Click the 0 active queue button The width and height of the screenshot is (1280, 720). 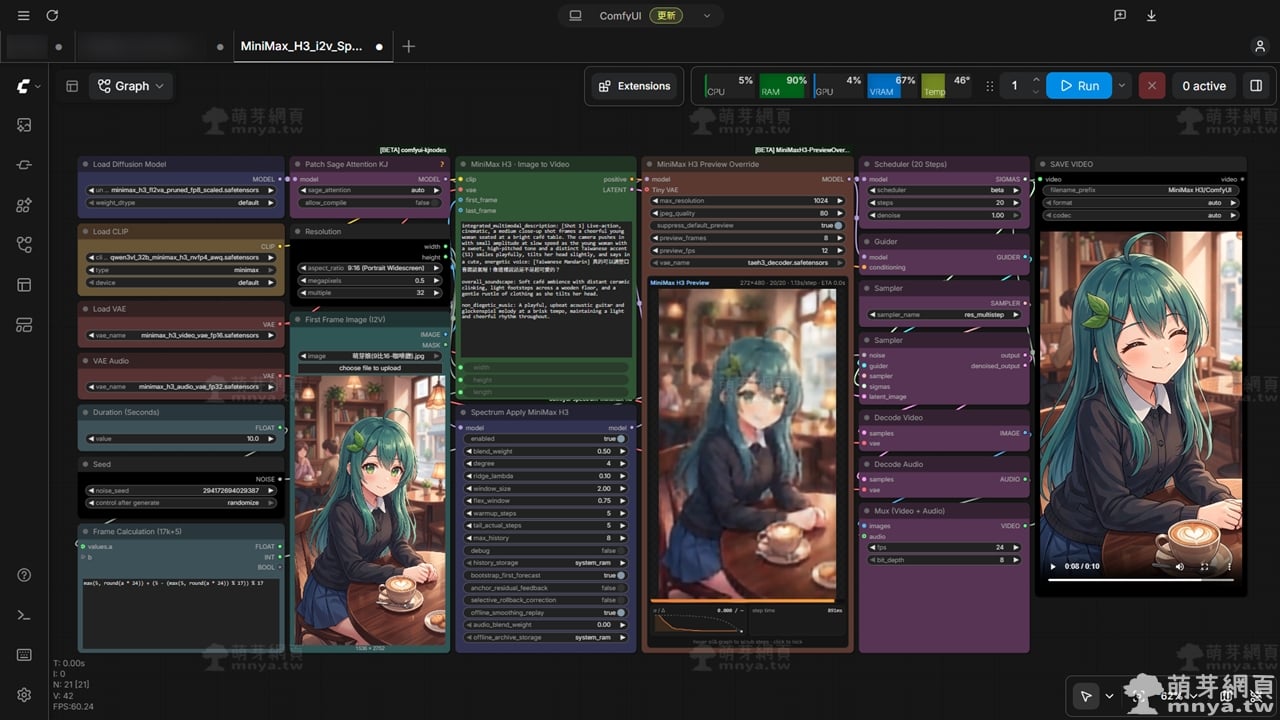coord(1204,86)
